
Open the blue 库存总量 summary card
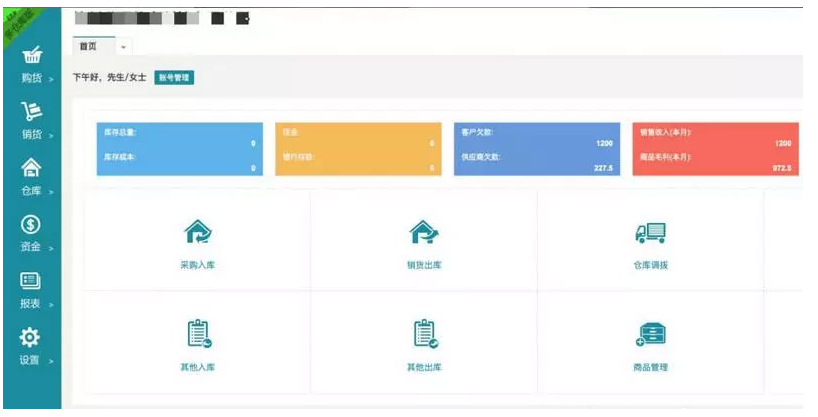(179, 149)
